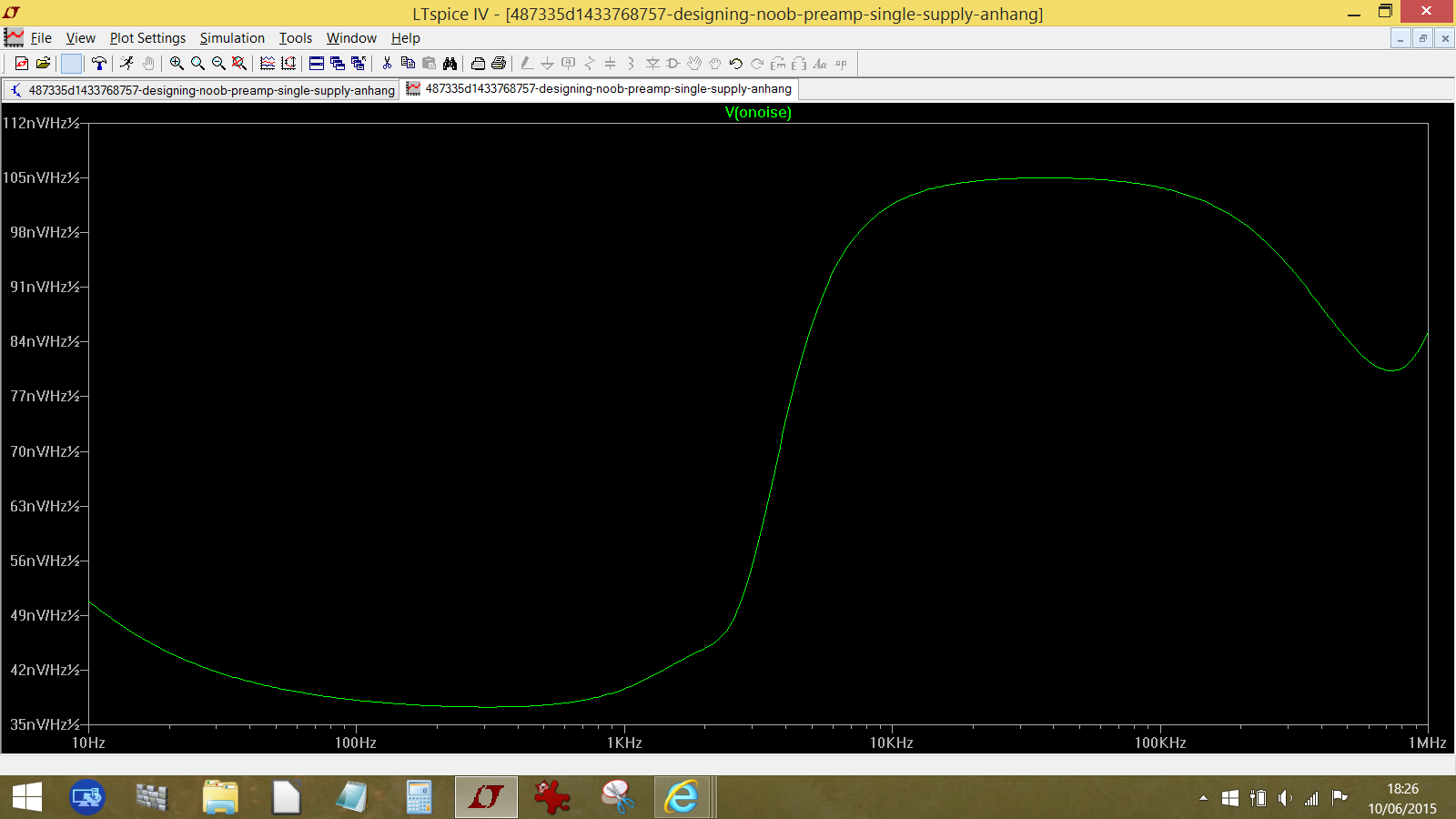The width and height of the screenshot is (1456, 819).
Task: Click the Undo arrow icon
Action: [736, 64]
